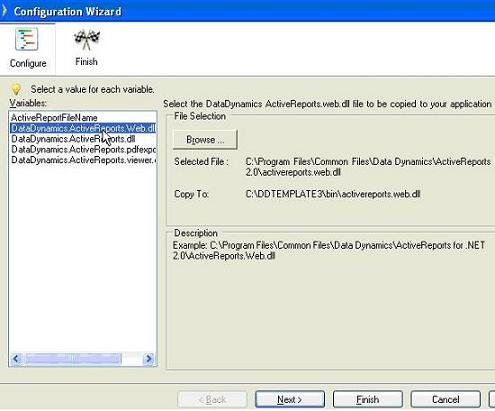
Task: Click the disabled Back button
Action: [212, 399]
